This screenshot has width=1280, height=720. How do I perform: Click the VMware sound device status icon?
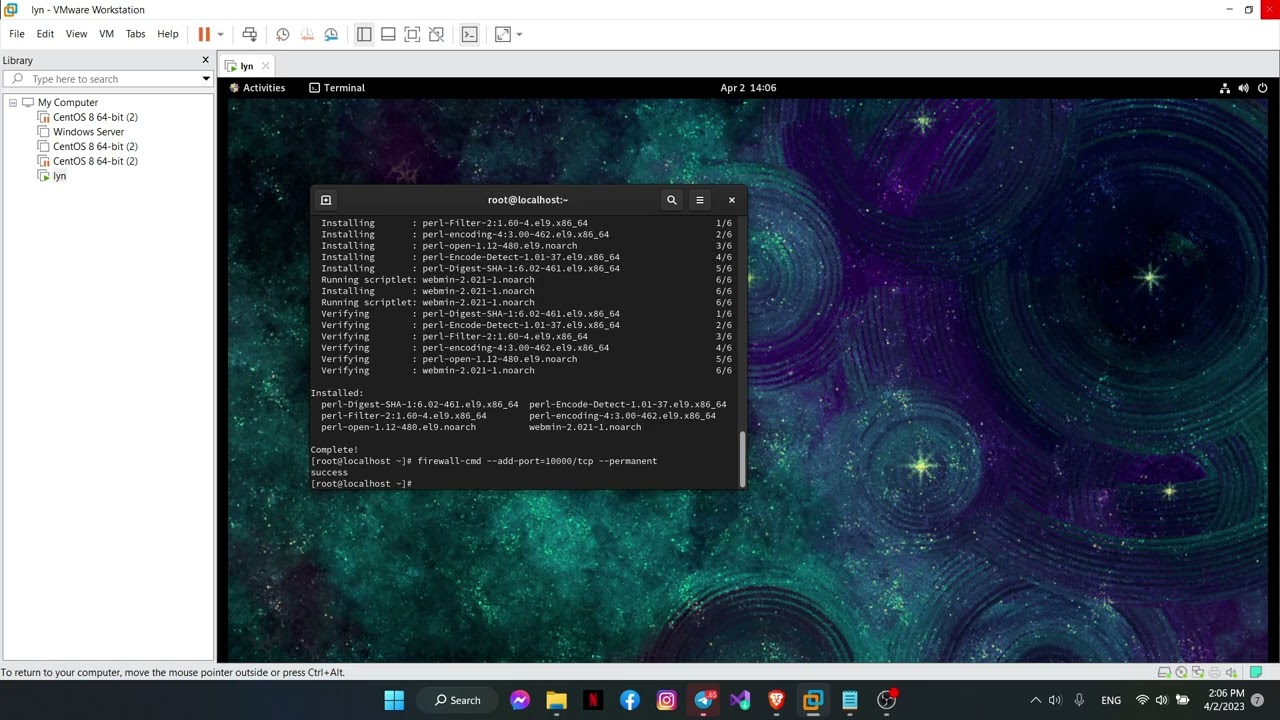(1230, 673)
